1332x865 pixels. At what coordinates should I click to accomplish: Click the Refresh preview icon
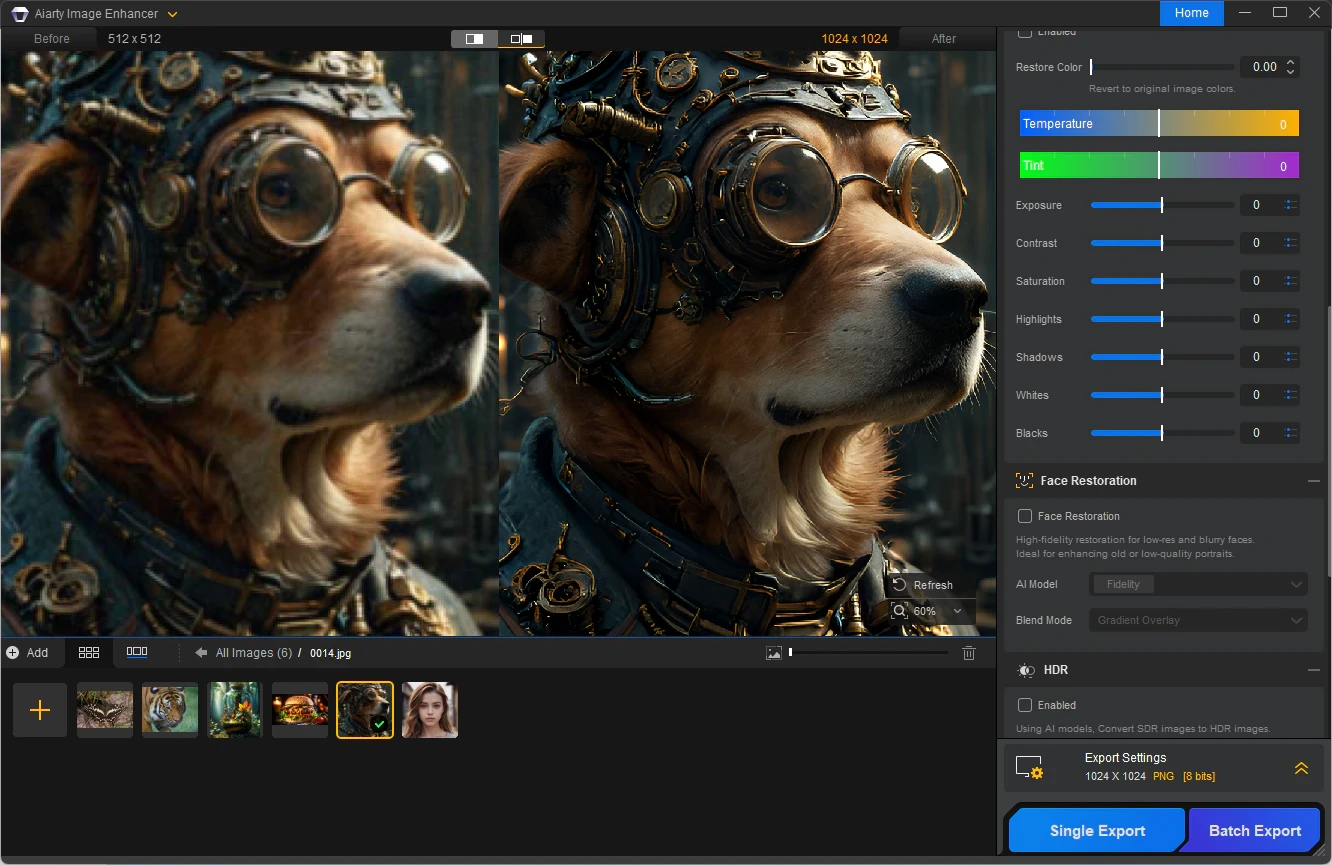pos(899,585)
